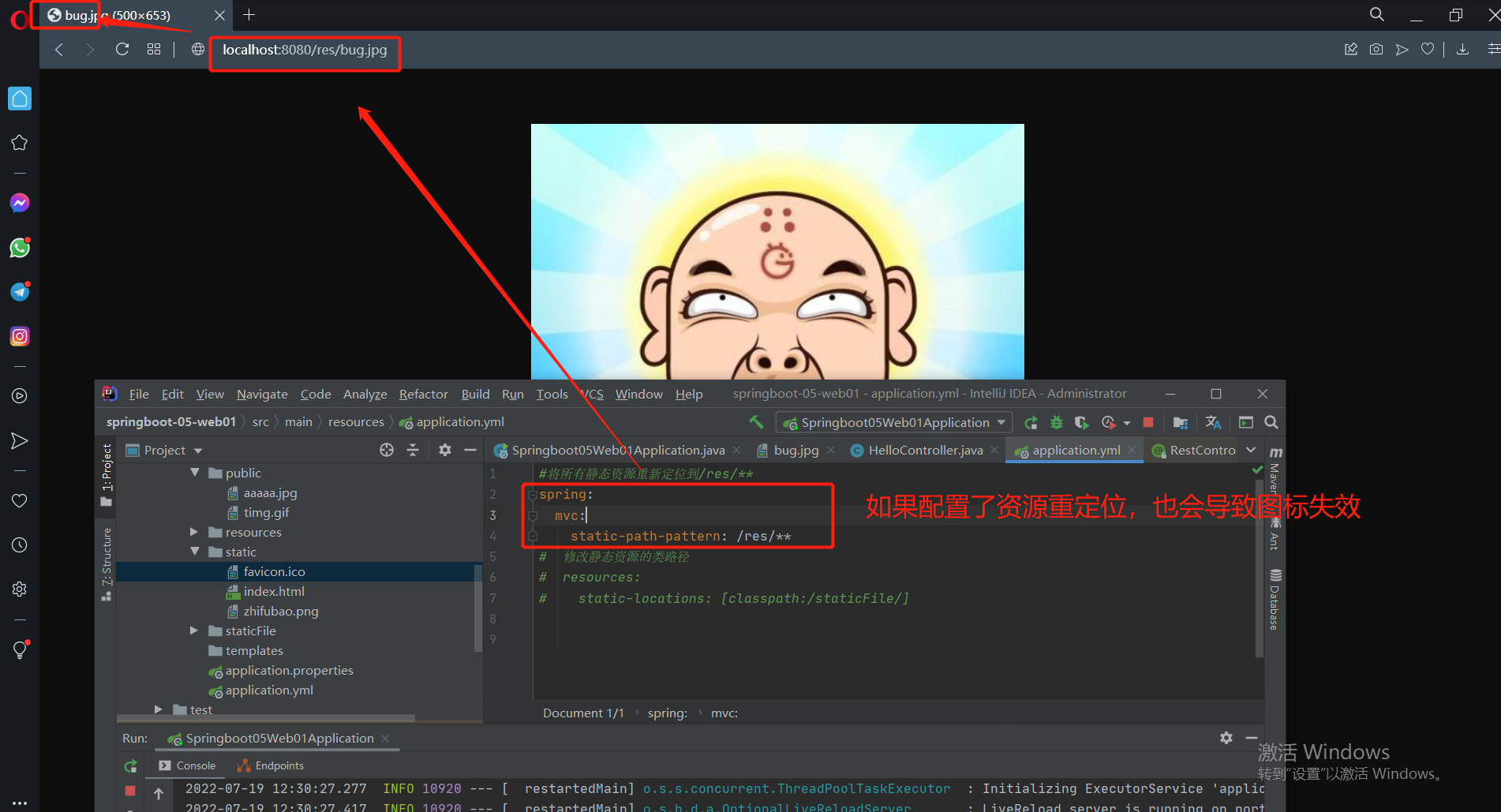The image size is (1501, 812).
Task: Select aaaaa.jpg in project tree
Action: (270, 492)
